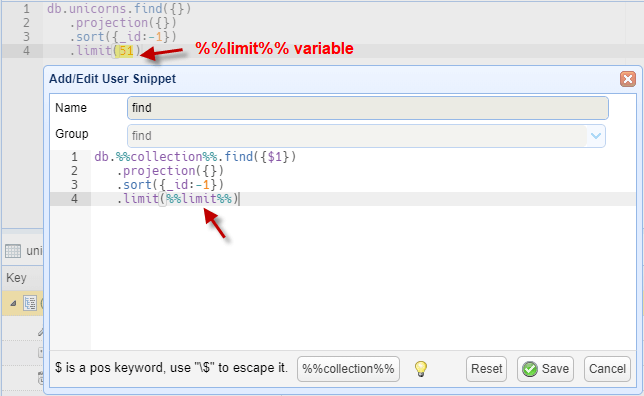Viewport: 644px width, 396px height.
Task: Close the Add/Edit User Snippet dialog
Action: click(628, 79)
